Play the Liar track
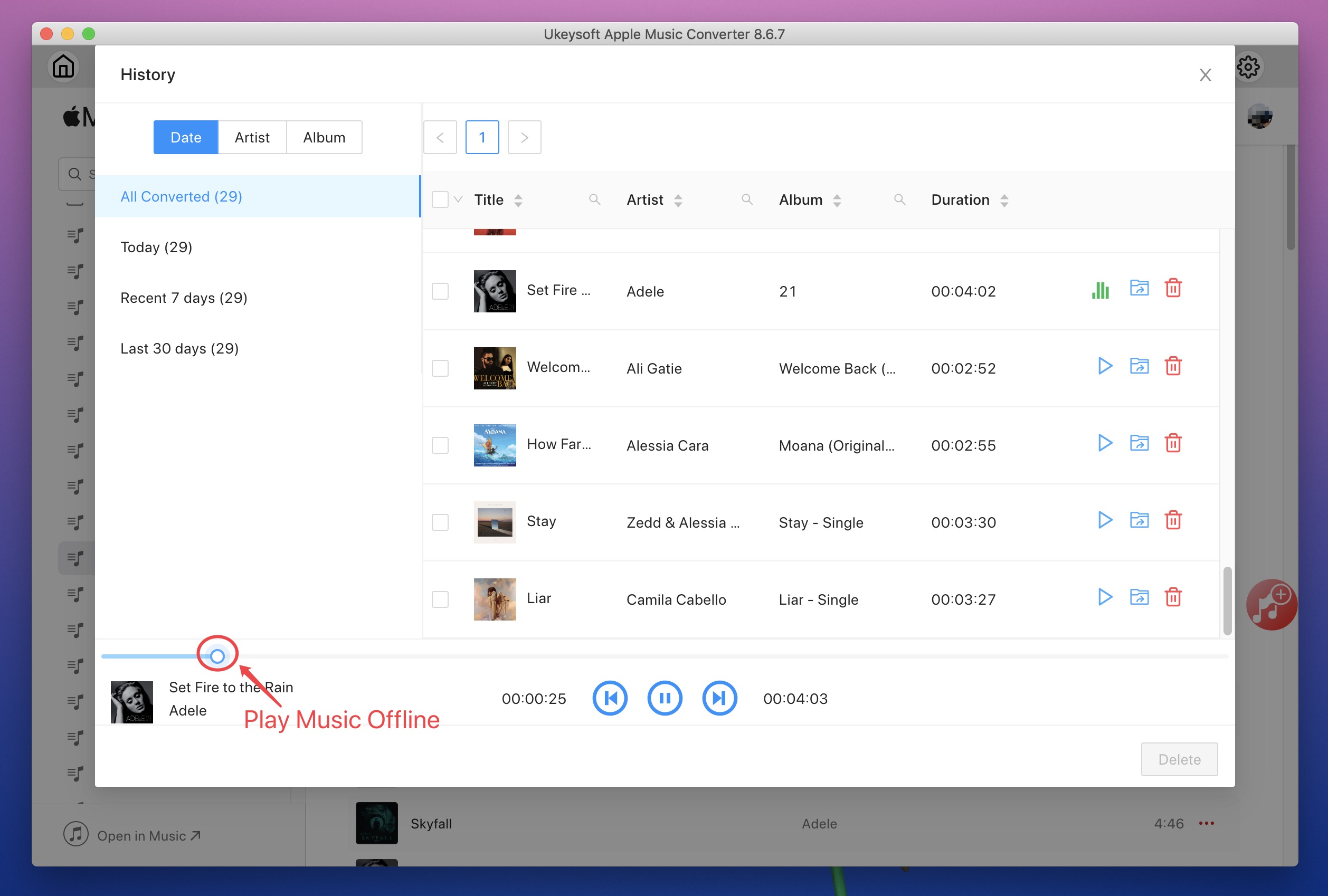The image size is (1328, 896). pos(1105,597)
